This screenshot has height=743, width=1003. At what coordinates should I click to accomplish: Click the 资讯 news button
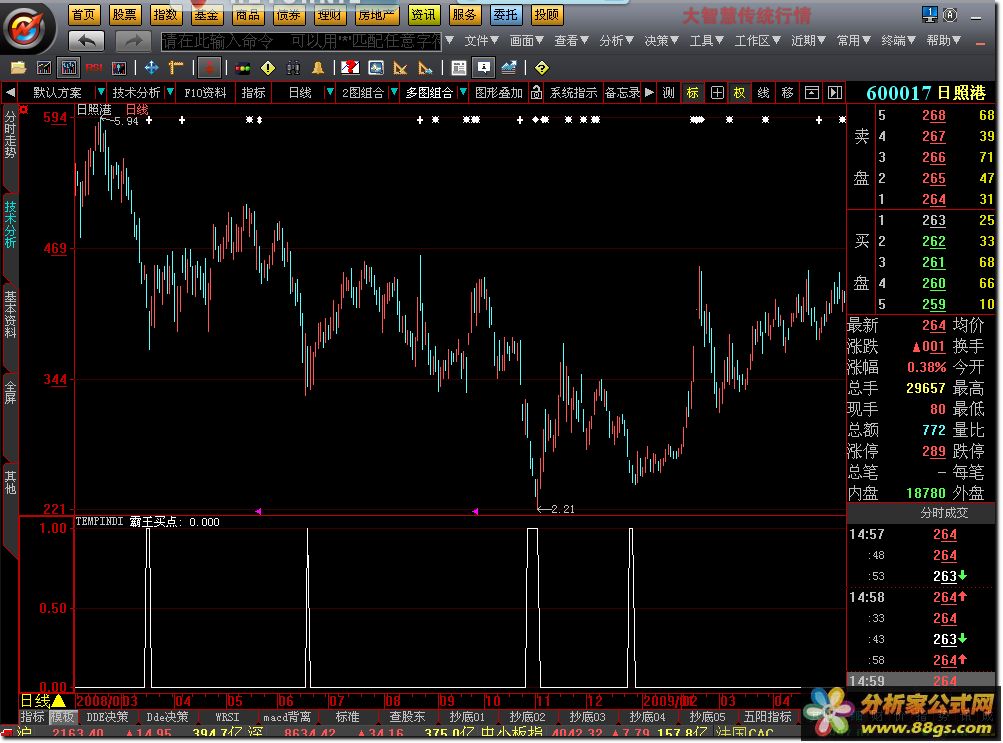click(423, 14)
